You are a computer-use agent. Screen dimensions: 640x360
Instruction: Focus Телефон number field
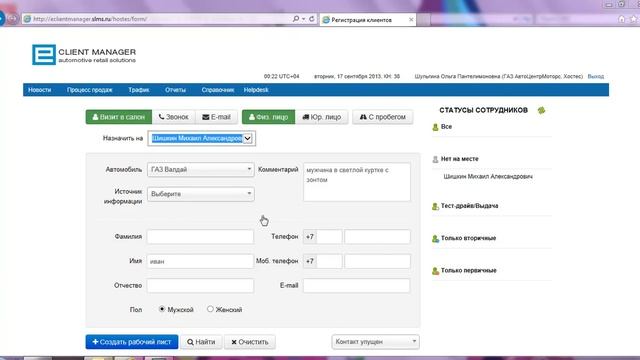tap(377, 237)
